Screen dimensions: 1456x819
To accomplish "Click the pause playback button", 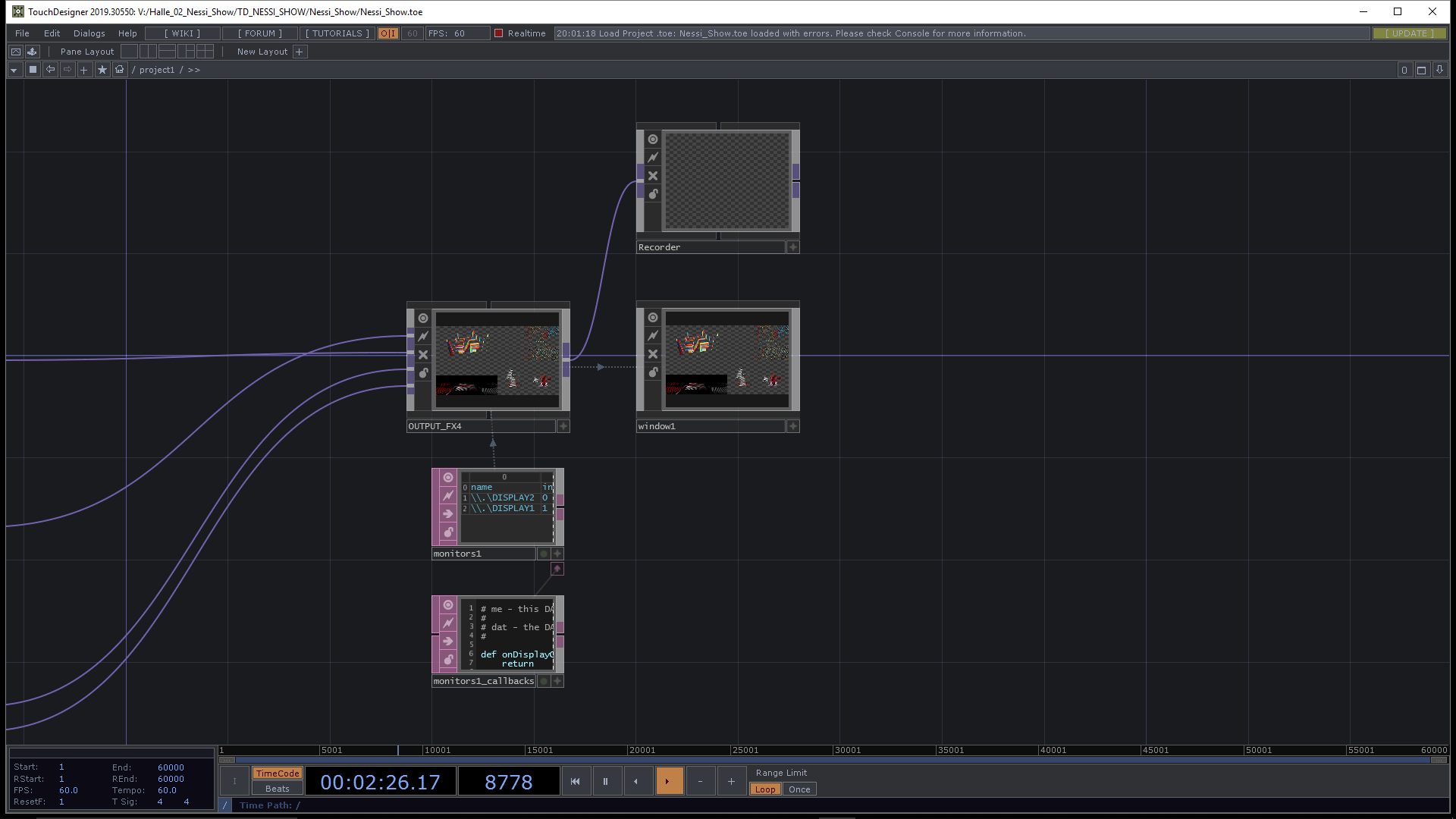I will [605, 781].
